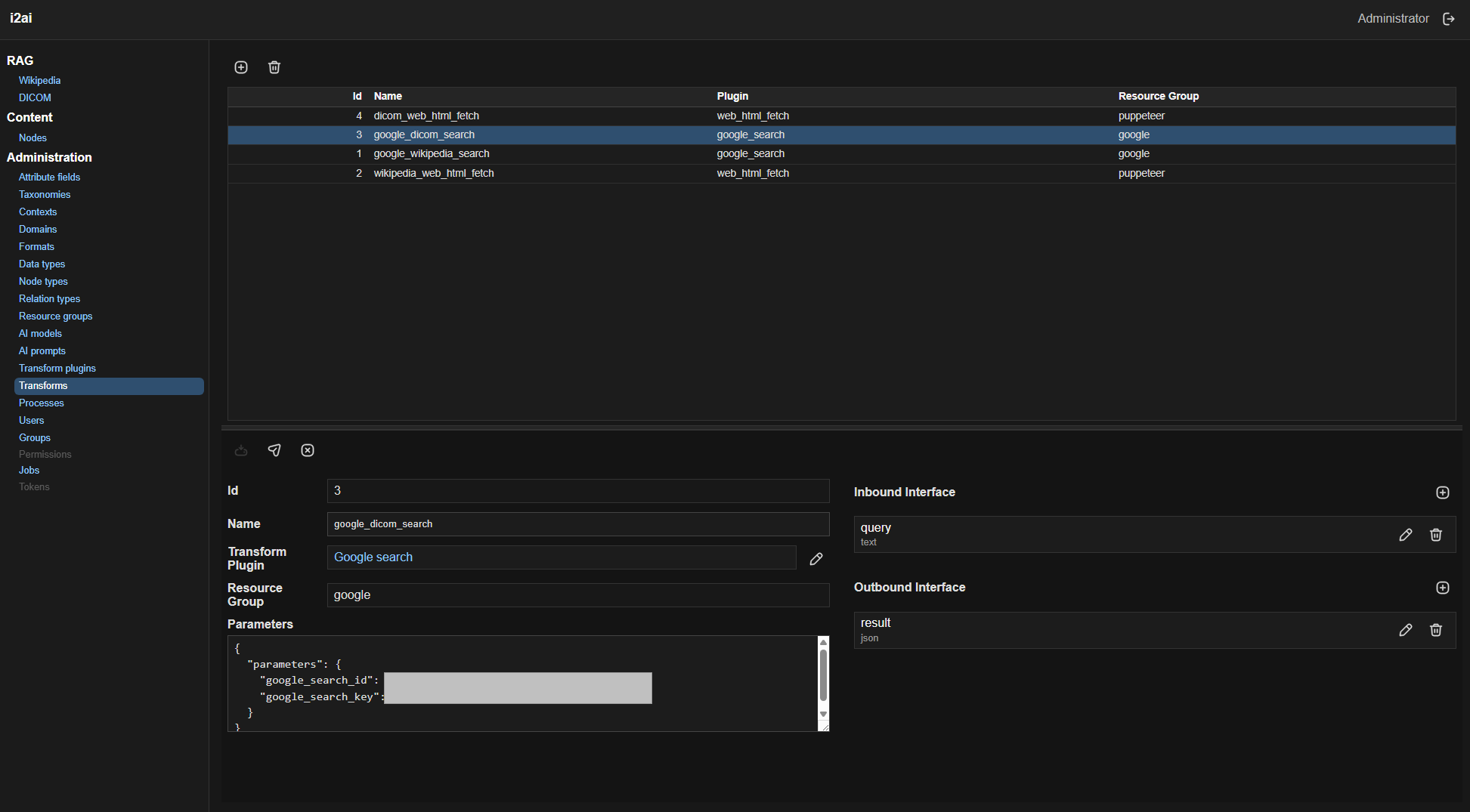Delete the result outbound interface

[1436, 630]
